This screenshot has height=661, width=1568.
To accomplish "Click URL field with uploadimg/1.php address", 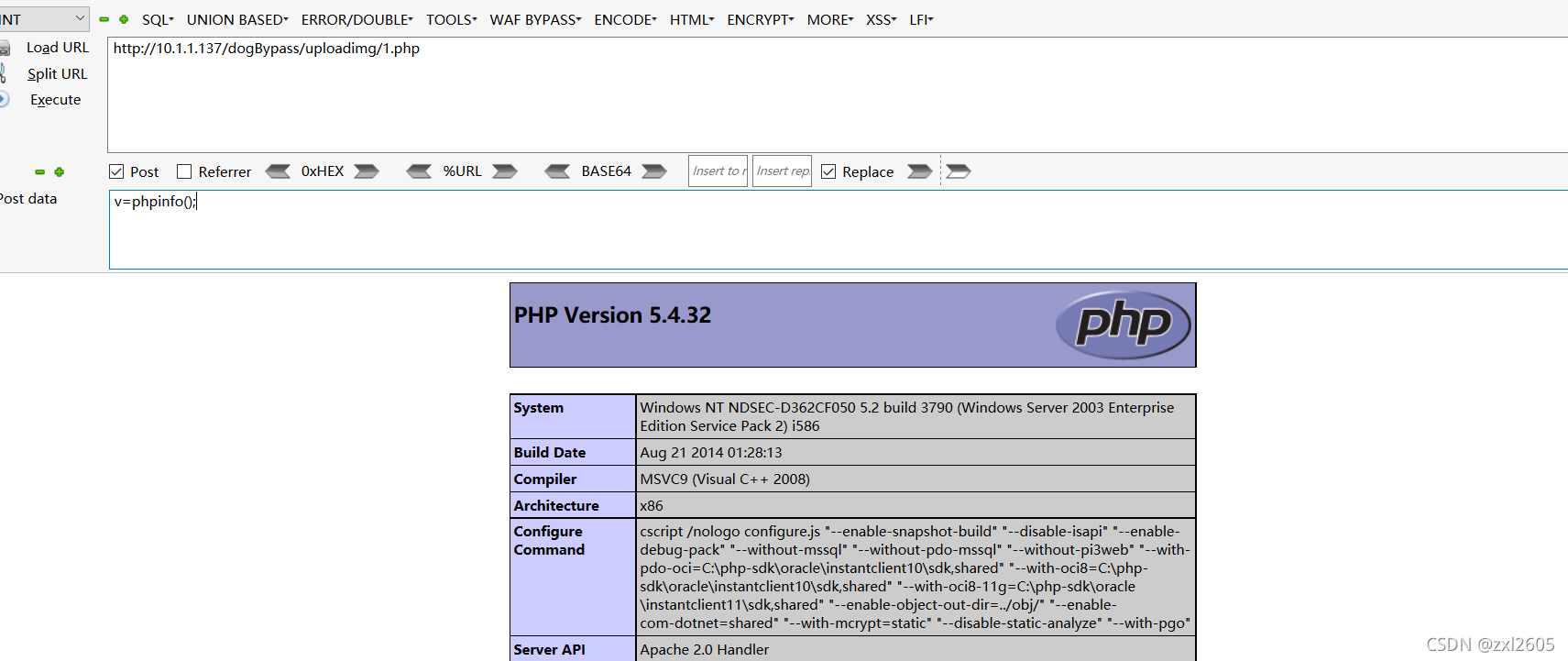I will tap(838, 94).
